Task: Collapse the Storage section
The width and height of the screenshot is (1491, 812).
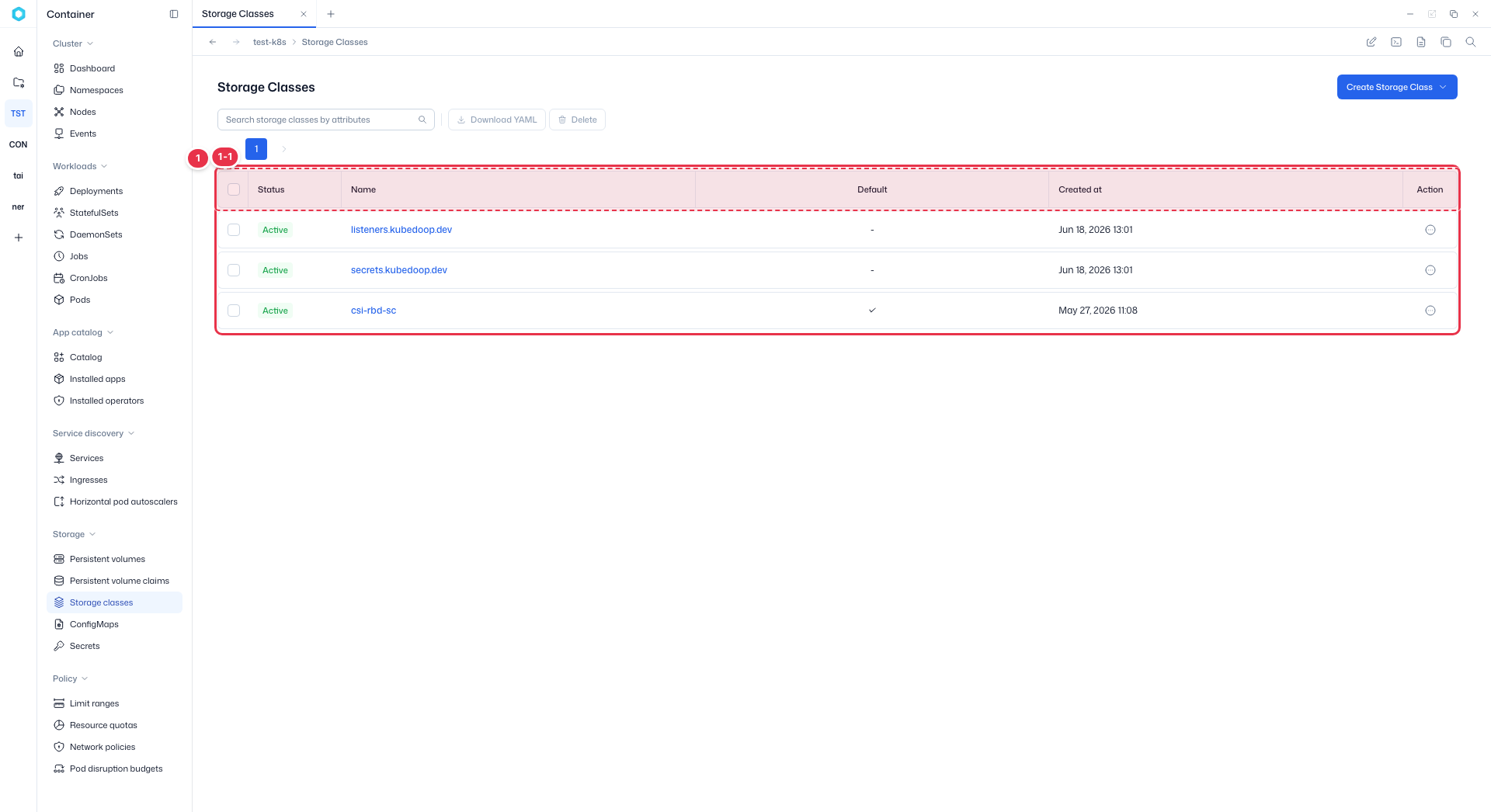Action: [74, 534]
